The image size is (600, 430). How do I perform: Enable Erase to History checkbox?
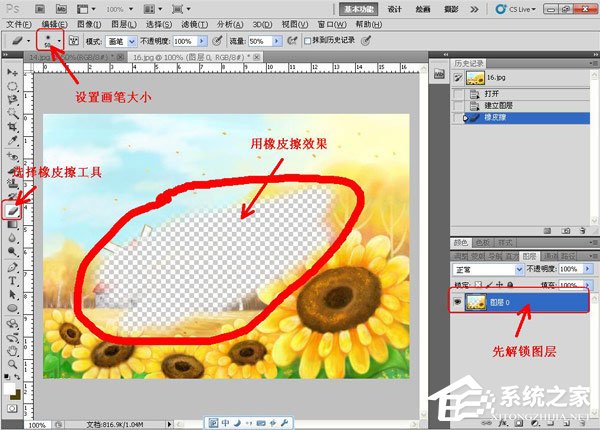[307, 41]
